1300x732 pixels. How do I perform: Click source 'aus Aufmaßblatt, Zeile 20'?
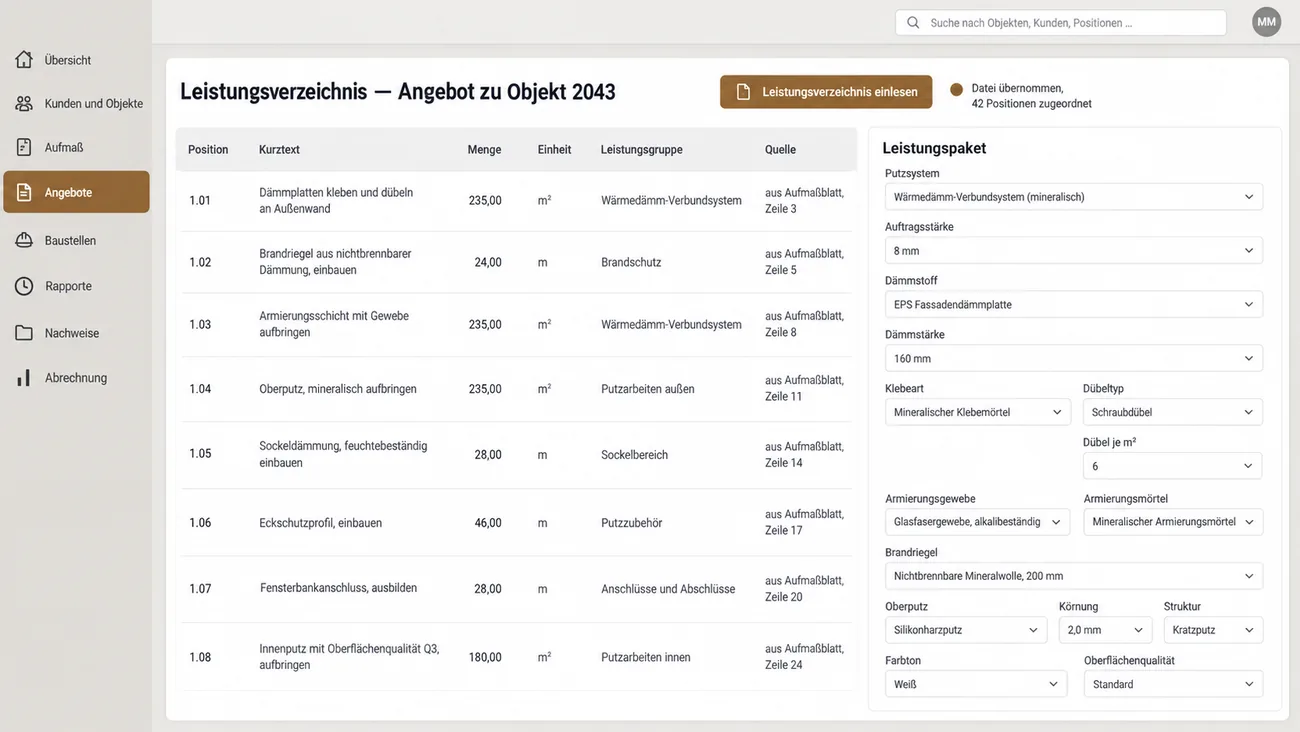pos(805,588)
